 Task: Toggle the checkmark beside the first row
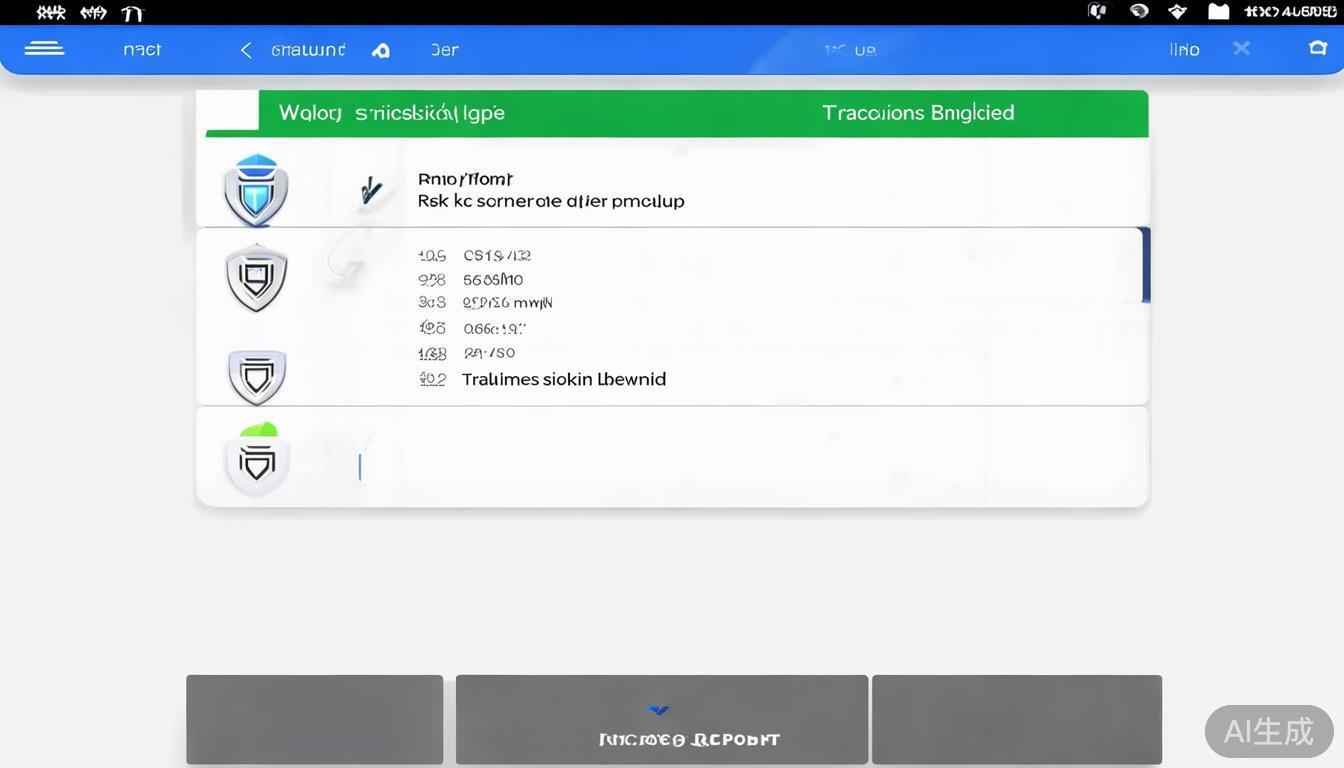click(371, 190)
